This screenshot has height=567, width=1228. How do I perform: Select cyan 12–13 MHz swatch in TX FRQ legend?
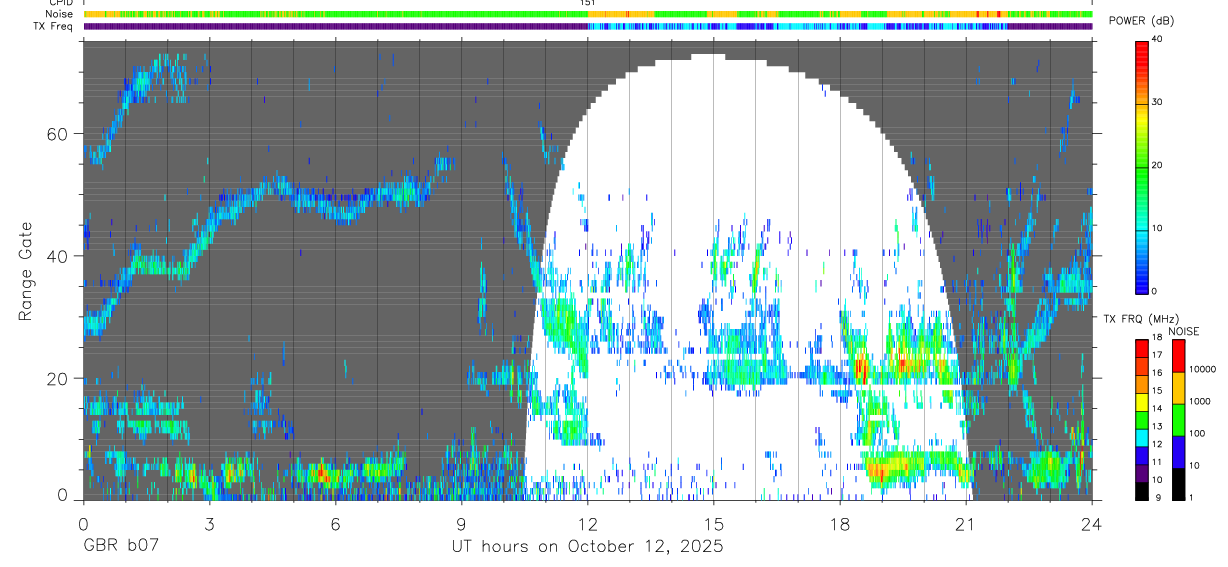(1141, 437)
